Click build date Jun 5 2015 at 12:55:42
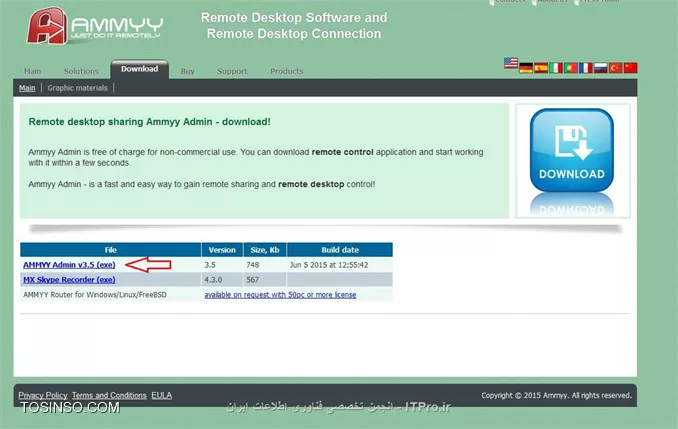678x429 pixels. tap(329, 265)
